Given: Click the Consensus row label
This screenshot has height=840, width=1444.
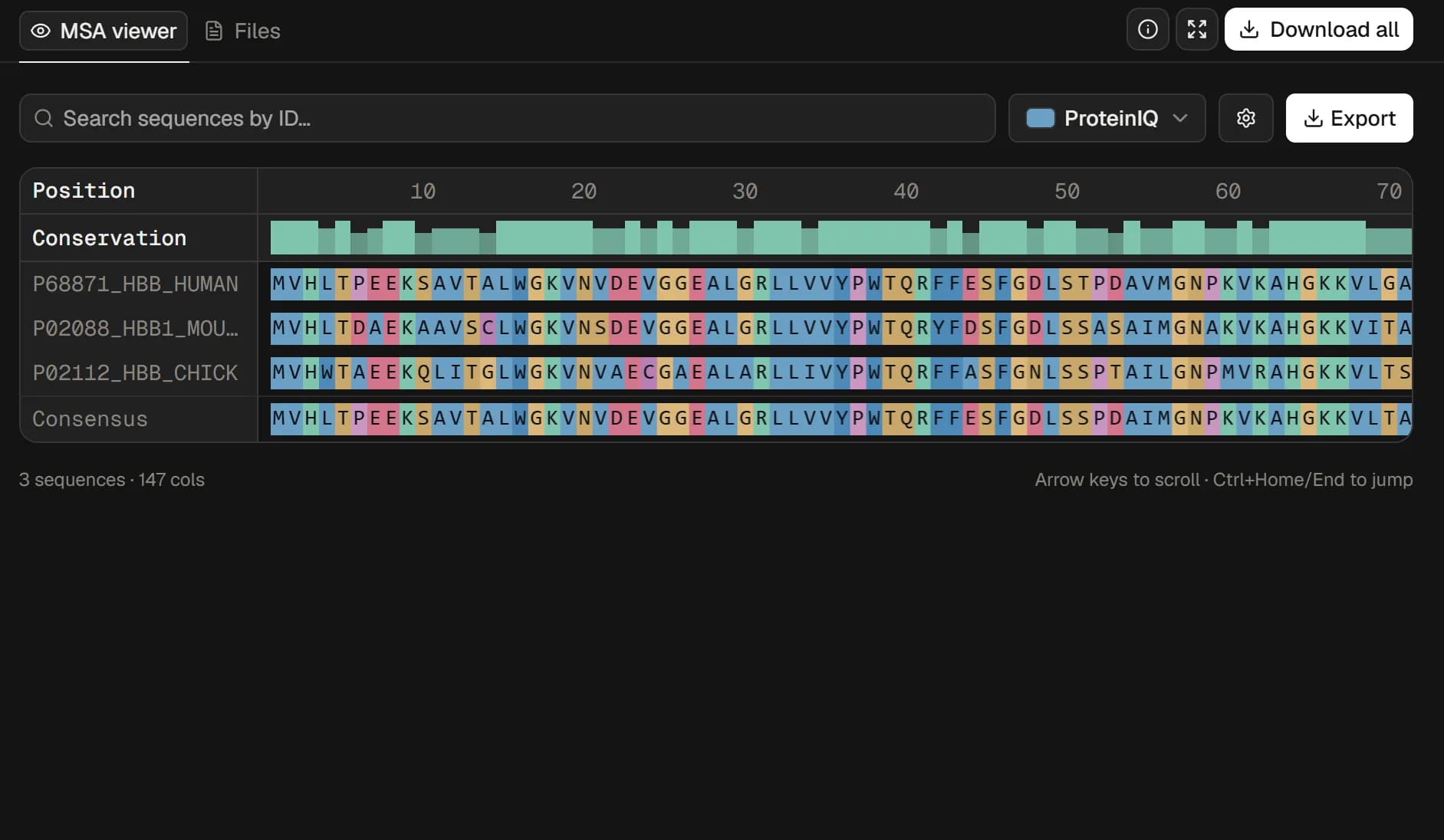Looking at the screenshot, I should pos(90,419).
